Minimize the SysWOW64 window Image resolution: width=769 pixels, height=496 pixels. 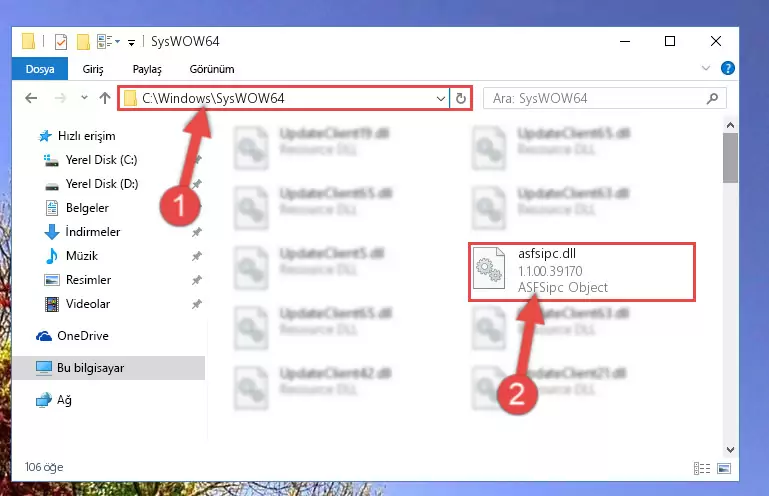coord(625,41)
